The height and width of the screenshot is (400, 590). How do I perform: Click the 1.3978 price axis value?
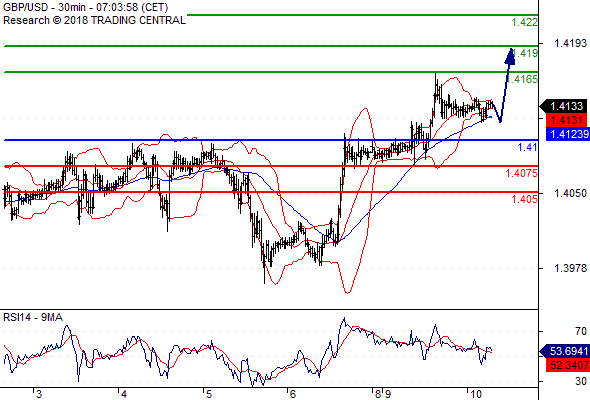[x=570, y=268]
